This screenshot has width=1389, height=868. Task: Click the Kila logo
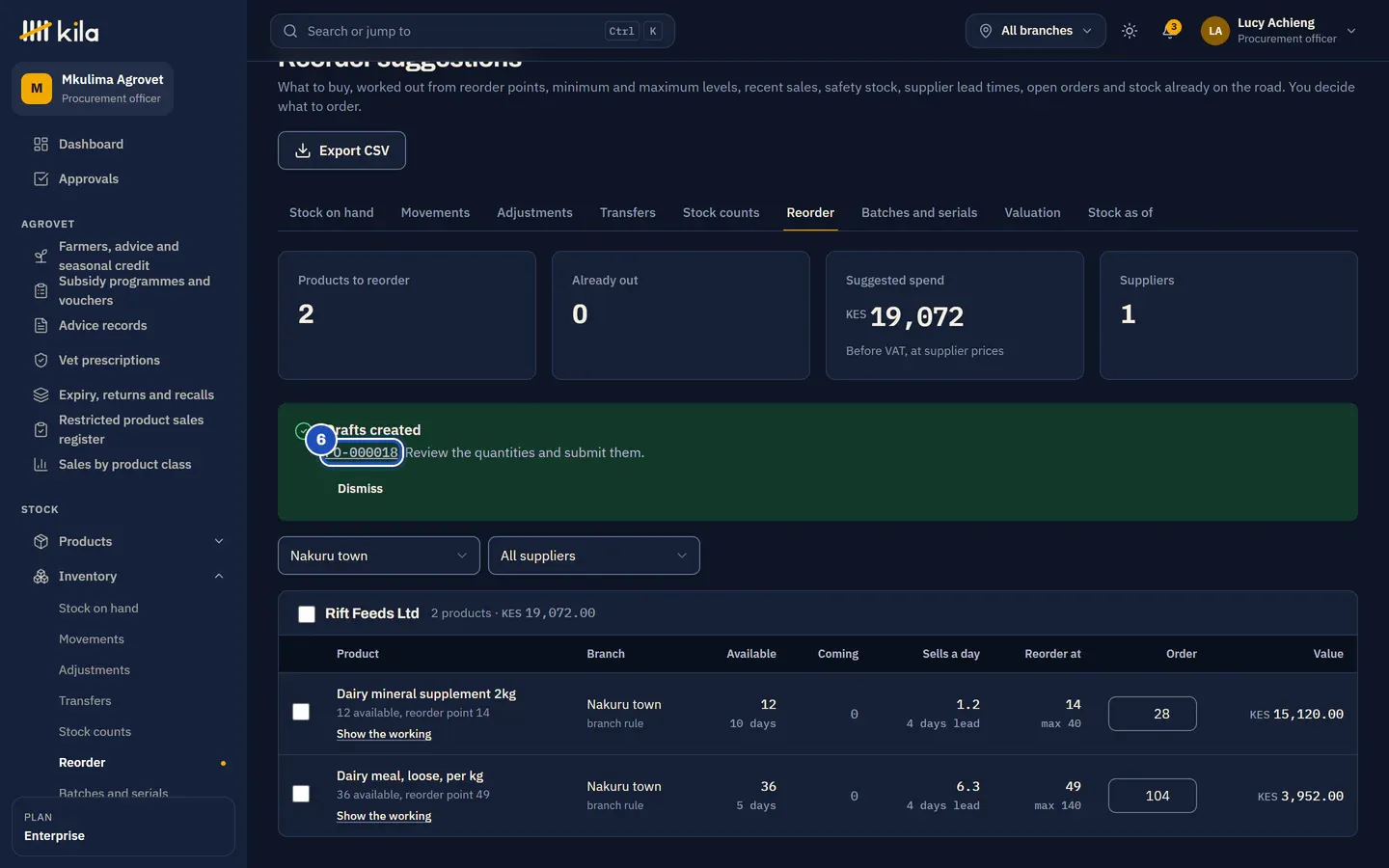[59, 31]
